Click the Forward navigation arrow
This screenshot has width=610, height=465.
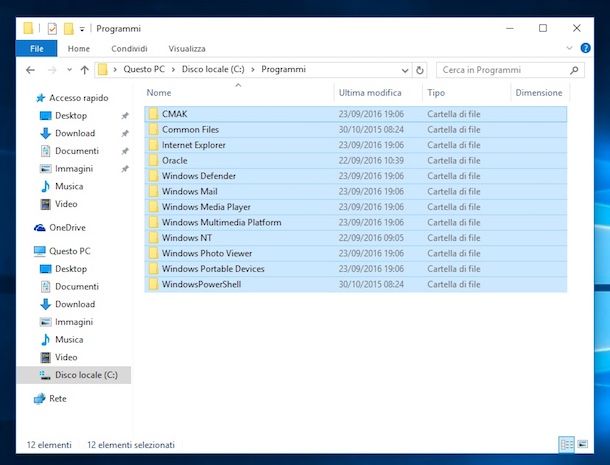pos(52,70)
